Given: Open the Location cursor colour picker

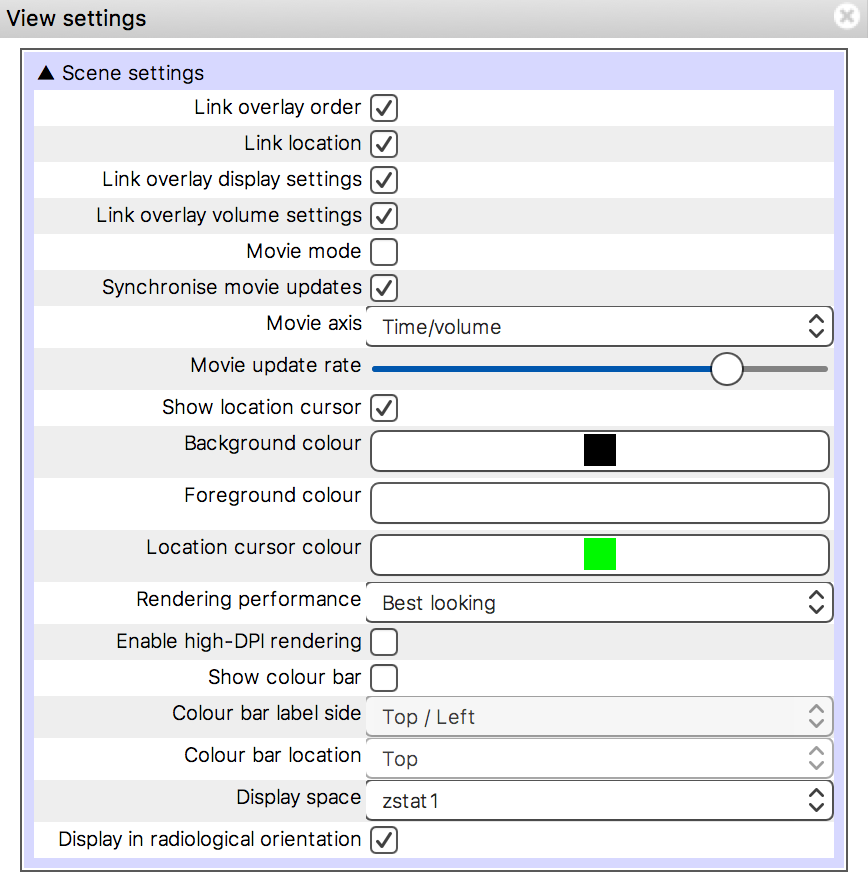Looking at the screenshot, I should [598, 555].
